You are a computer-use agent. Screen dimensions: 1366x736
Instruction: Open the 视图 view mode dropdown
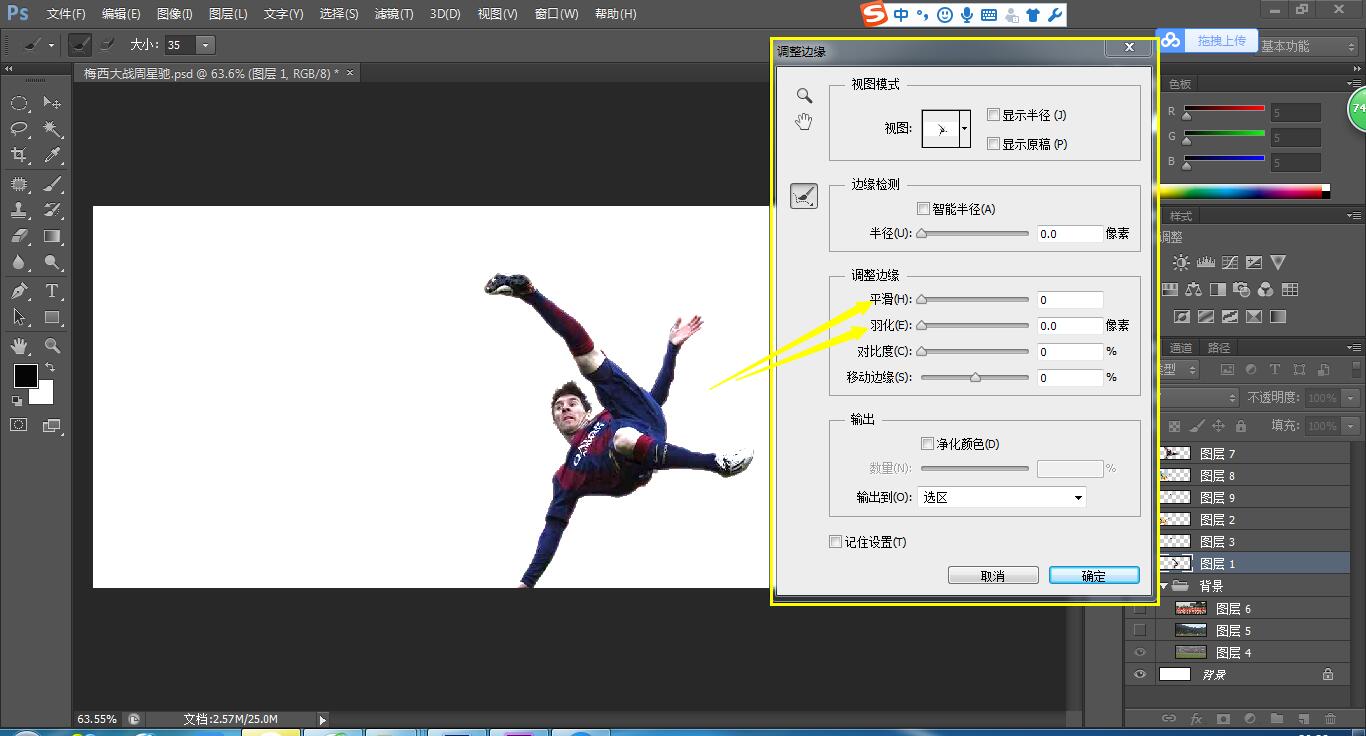(x=964, y=130)
